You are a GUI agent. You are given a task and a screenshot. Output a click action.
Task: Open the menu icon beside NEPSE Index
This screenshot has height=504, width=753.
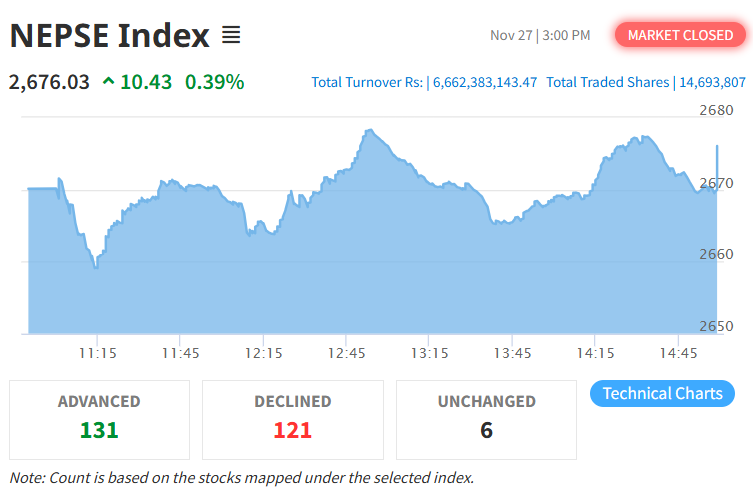tap(231, 37)
